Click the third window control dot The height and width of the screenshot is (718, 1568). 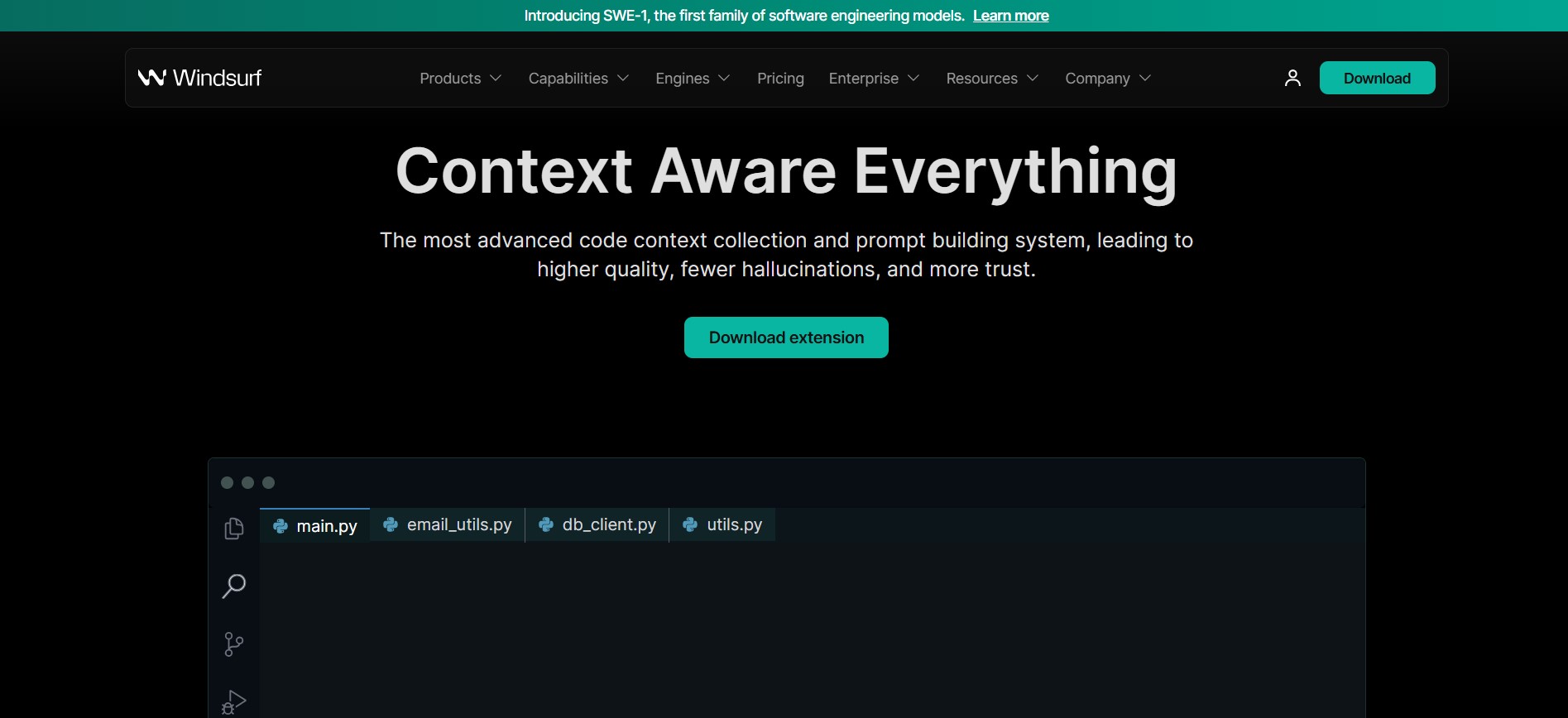tap(268, 482)
